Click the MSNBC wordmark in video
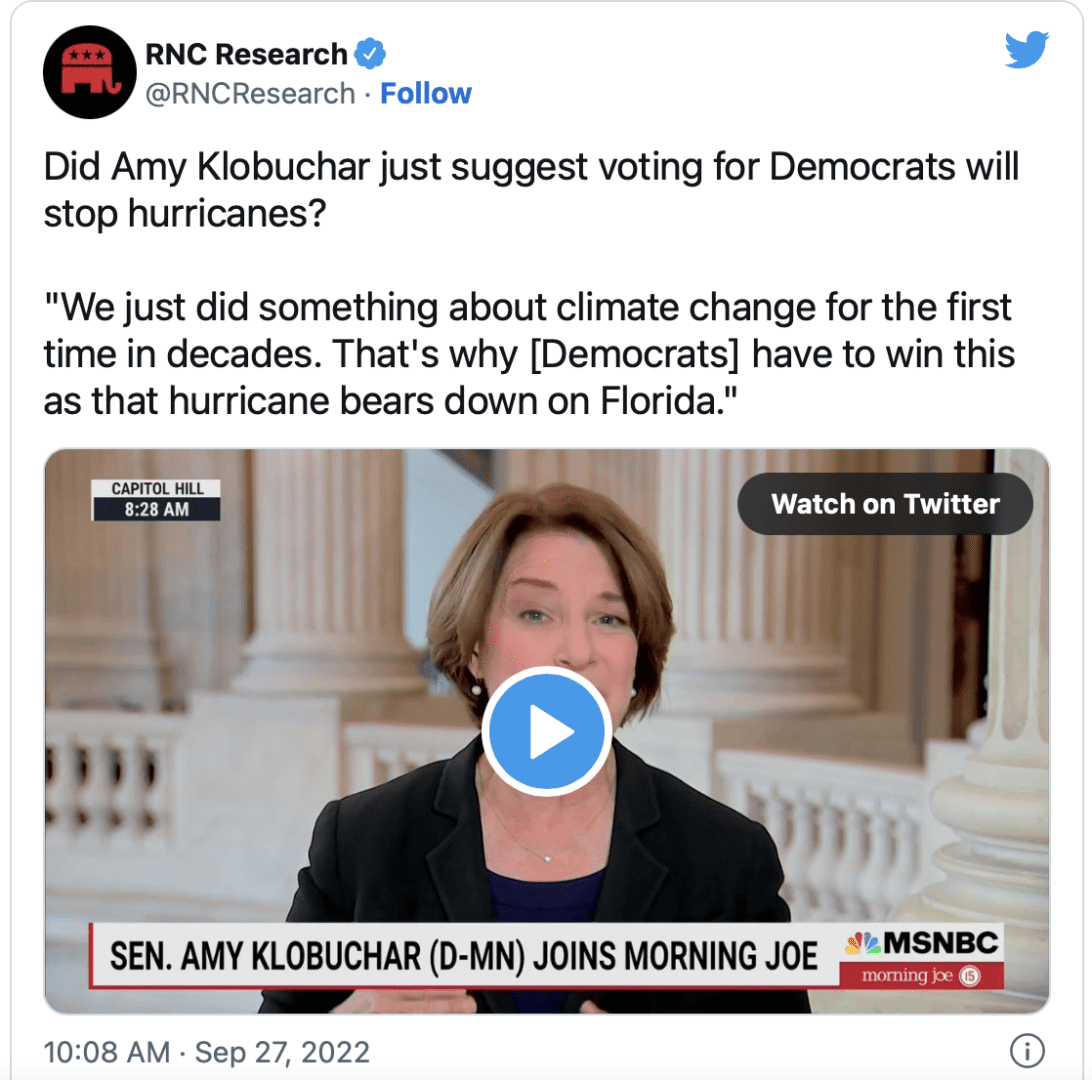This screenshot has height=1080, width=1092. pyautogui.click(x=940, y=943)
